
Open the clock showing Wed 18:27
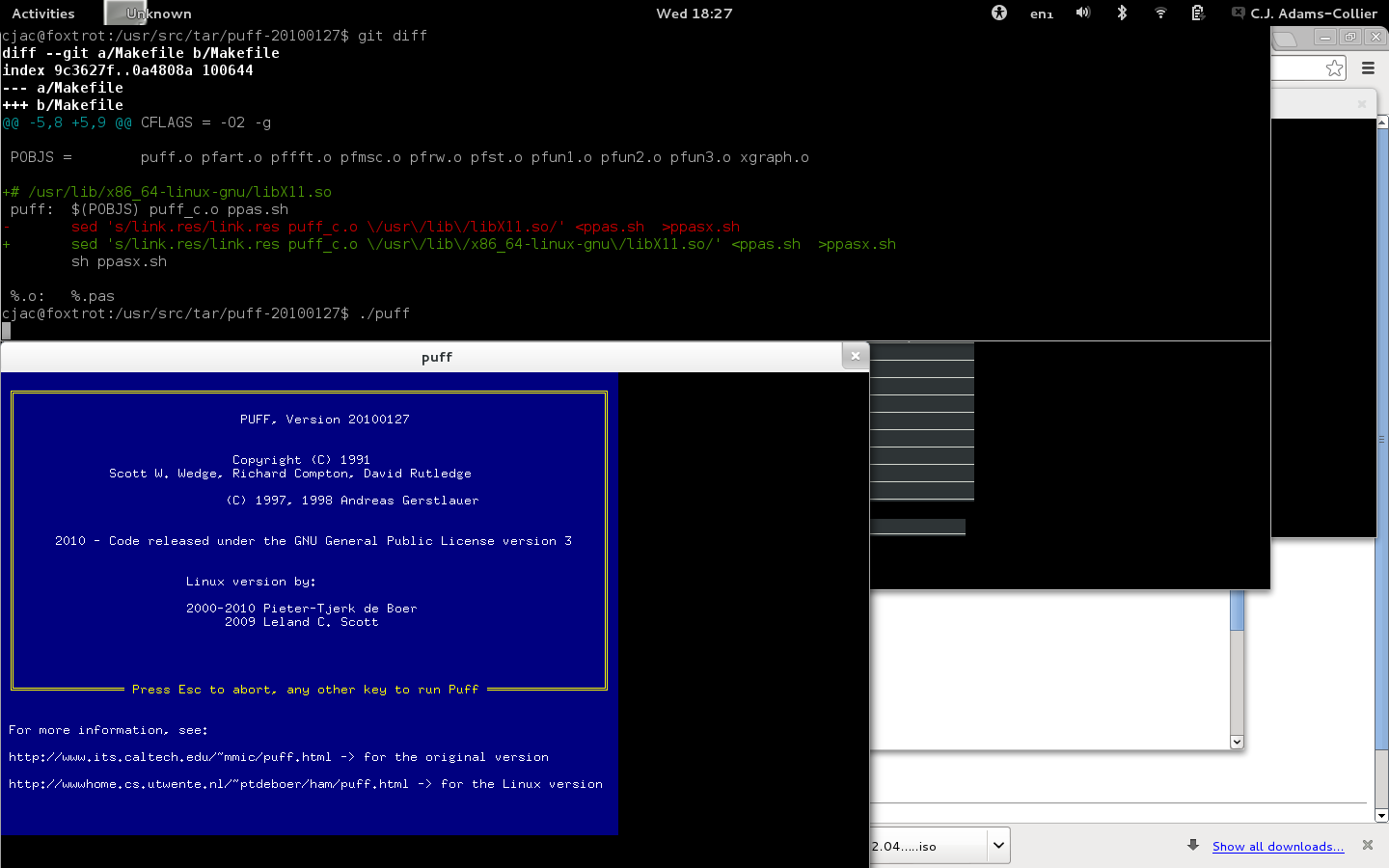point(694,14)
